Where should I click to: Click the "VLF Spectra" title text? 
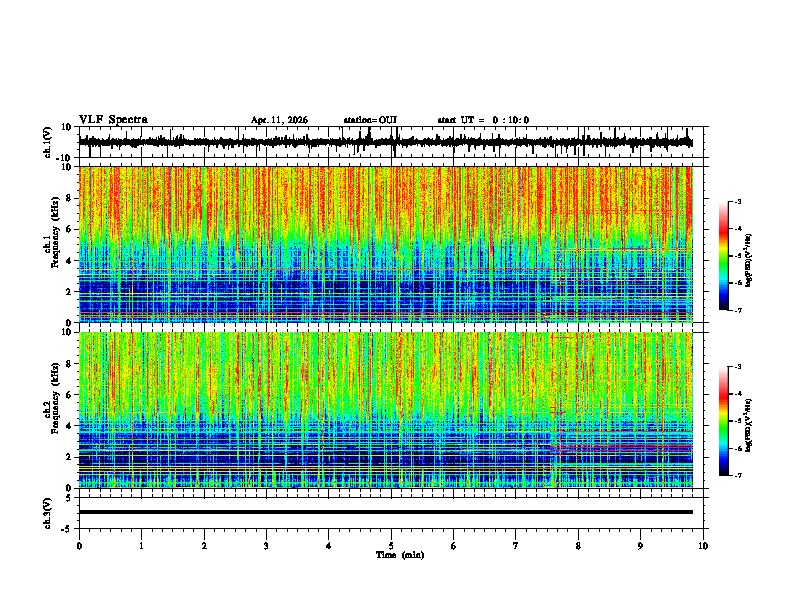tap(113, 120)
